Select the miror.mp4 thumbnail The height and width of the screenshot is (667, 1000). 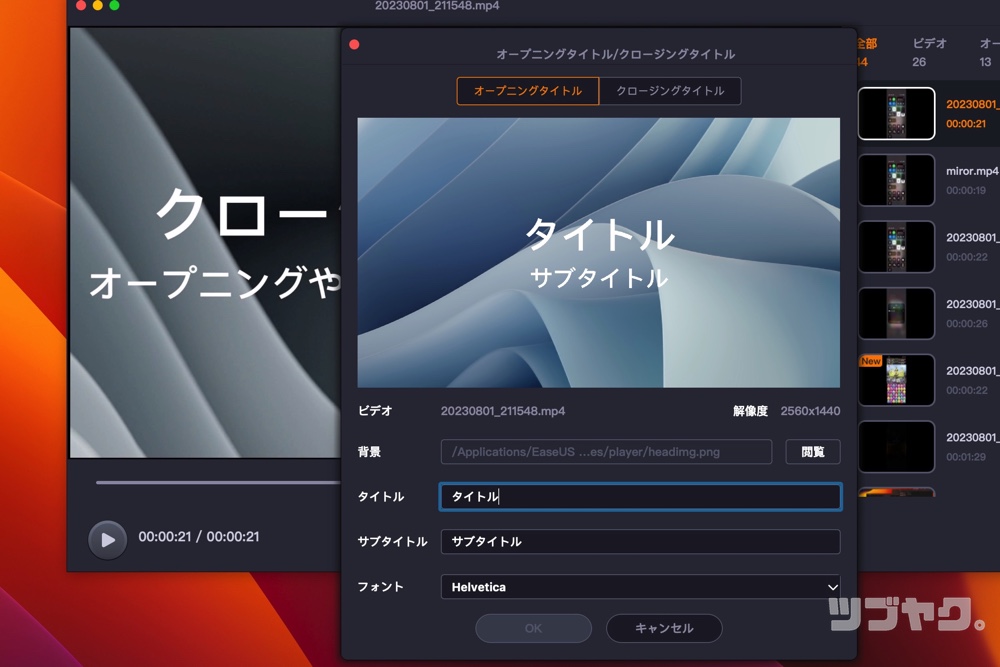(x=896, y=180)
